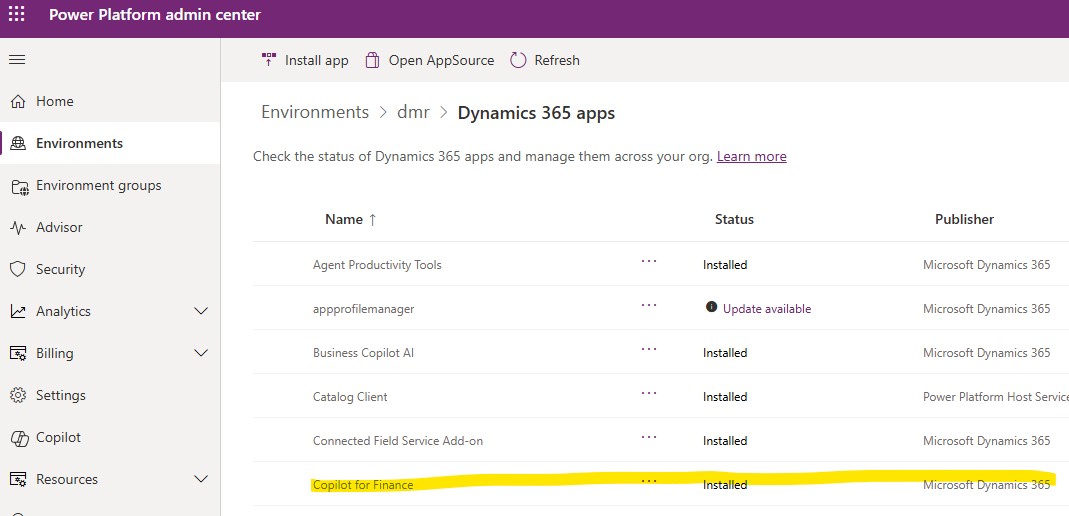Click the Open AppSource bag icon
This screenshot has height=516, width=1069.
point(372,60)
